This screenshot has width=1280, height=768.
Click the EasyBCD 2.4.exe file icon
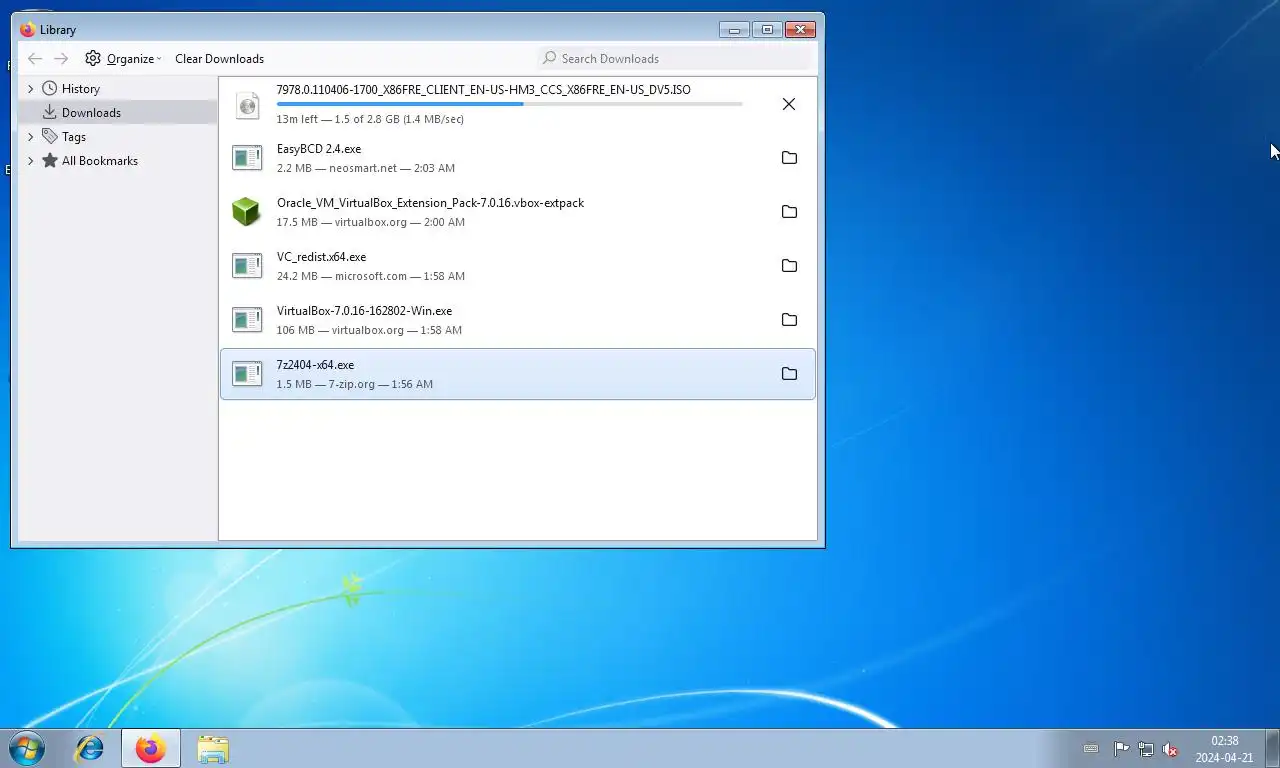pos(247,158)
